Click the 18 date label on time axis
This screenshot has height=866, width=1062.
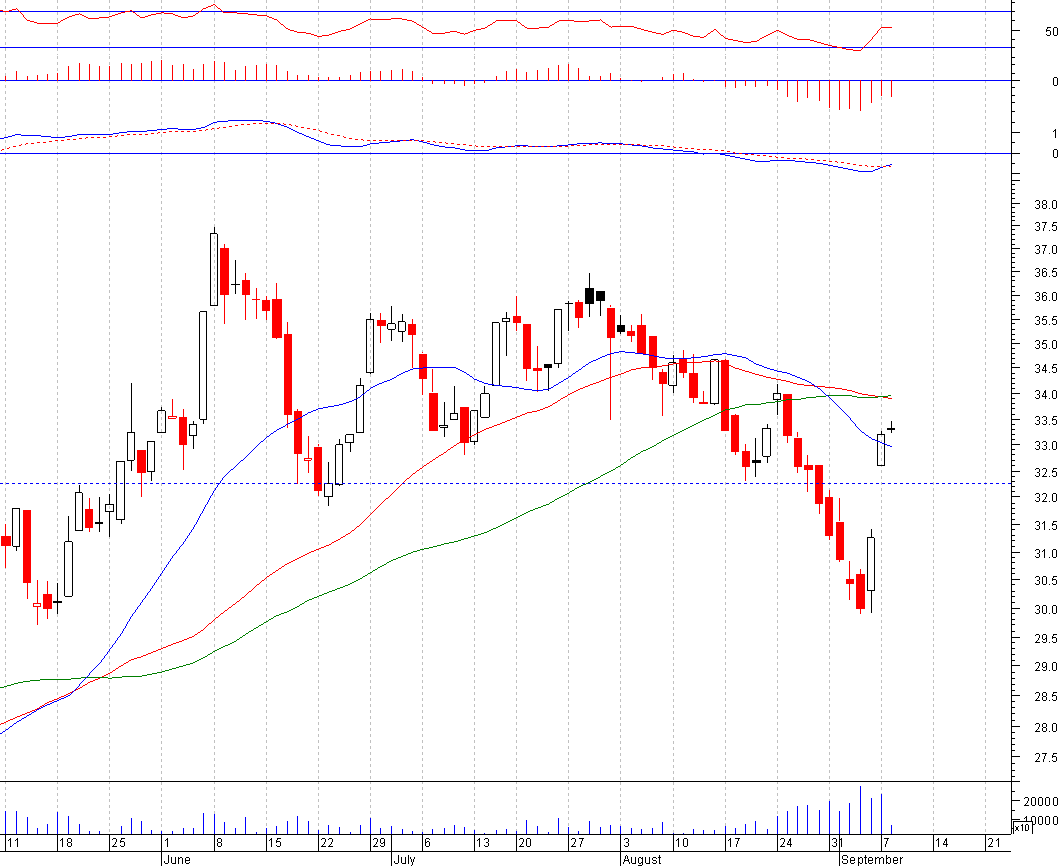tap(66, 843)
